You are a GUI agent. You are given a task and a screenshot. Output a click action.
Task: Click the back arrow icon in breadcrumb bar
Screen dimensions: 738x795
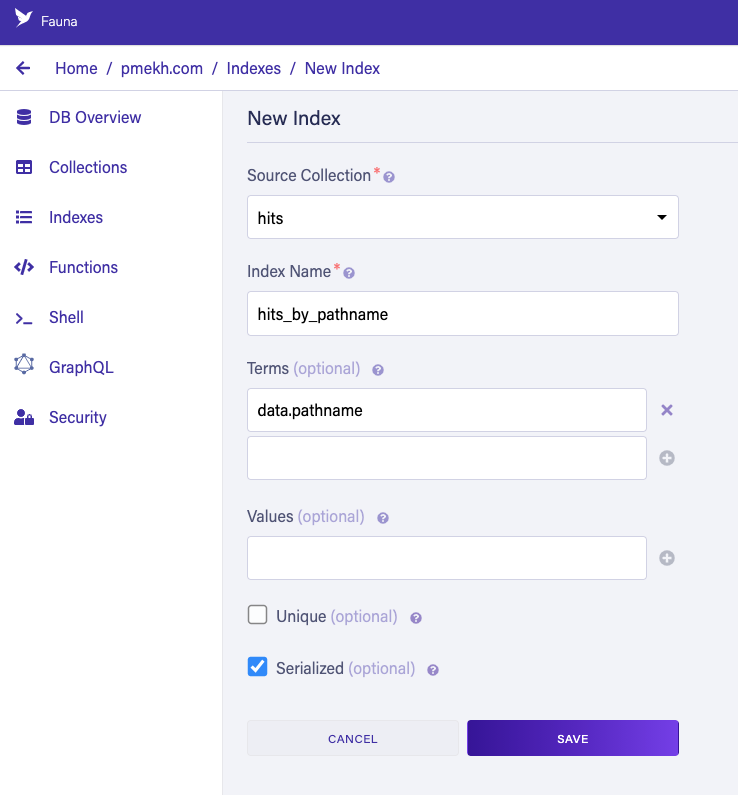(x=23, y=68)
